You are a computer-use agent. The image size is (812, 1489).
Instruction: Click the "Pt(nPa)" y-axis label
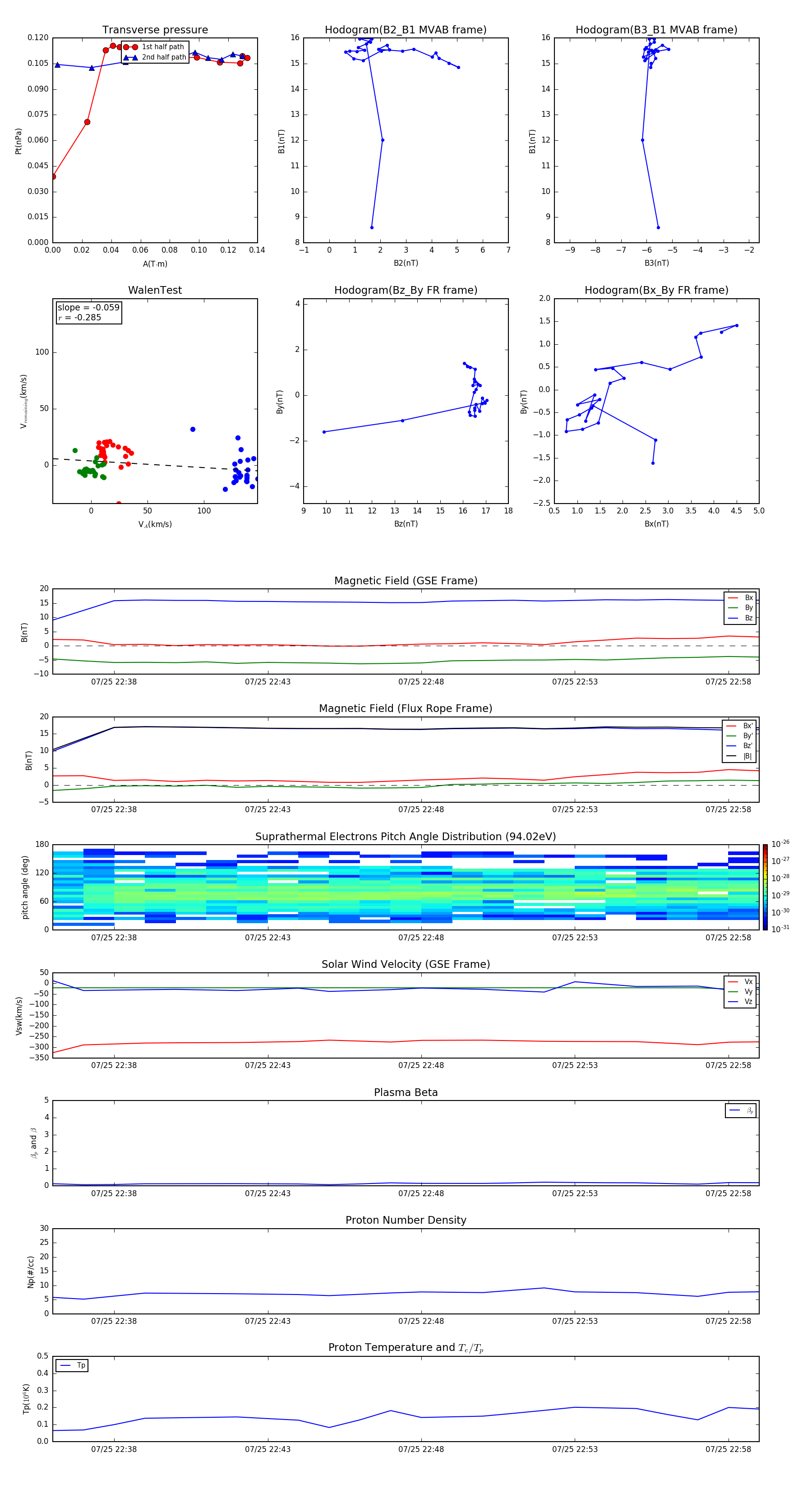coord(18,140)
